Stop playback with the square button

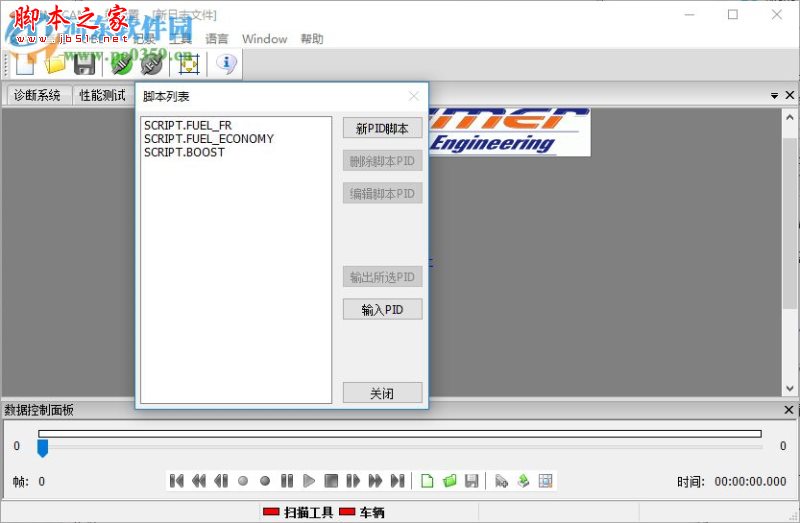point(331,481)
